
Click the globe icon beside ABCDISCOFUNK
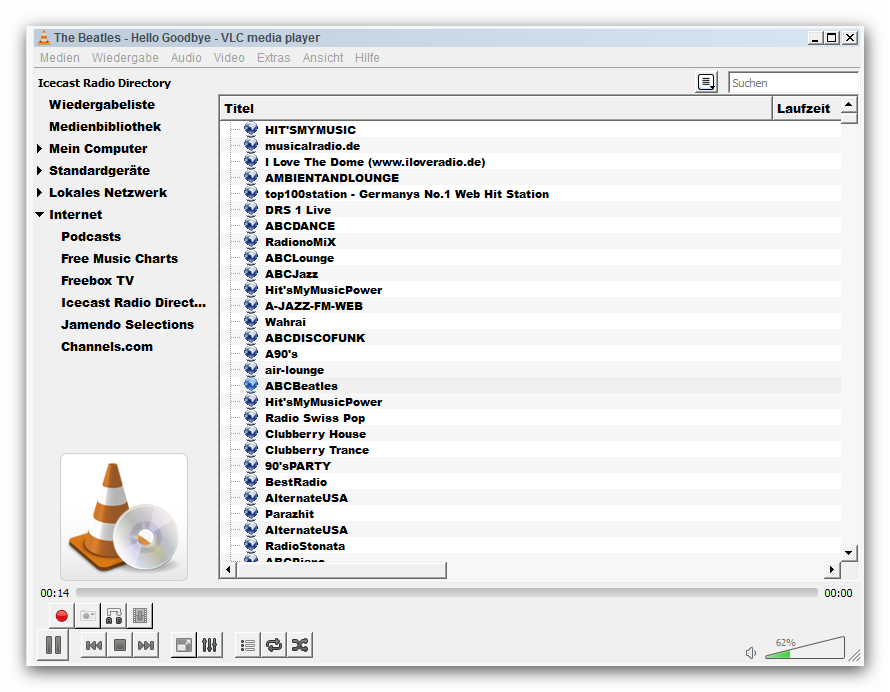pyautogui.click(x=251, y=337)
